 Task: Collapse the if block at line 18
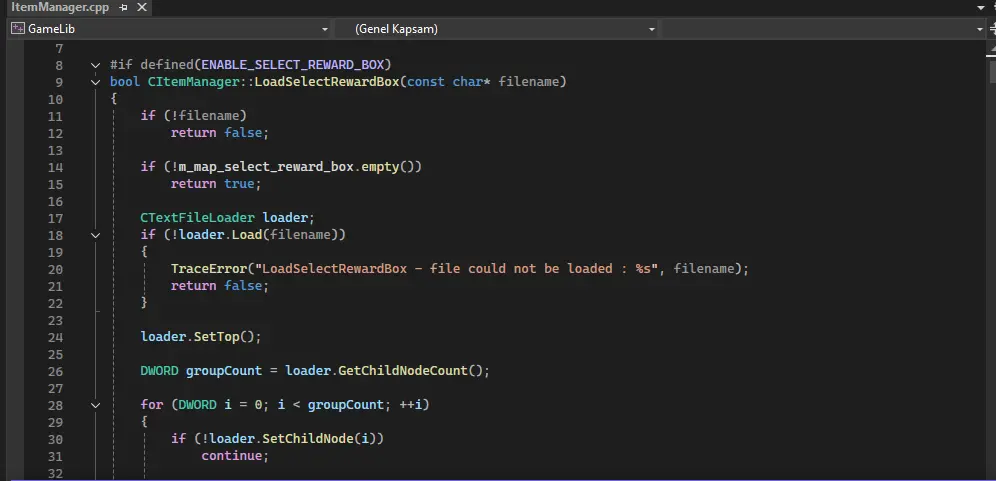[x=95, y=235]
